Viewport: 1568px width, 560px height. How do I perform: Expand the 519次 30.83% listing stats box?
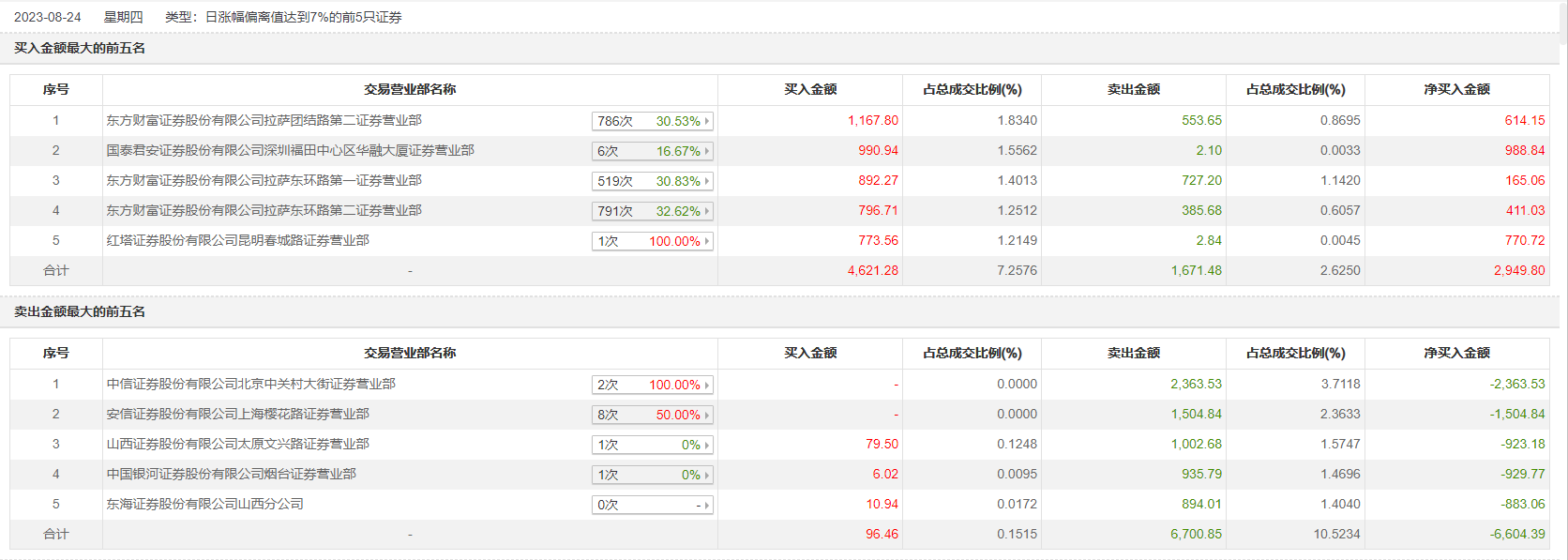pos(653,181)
